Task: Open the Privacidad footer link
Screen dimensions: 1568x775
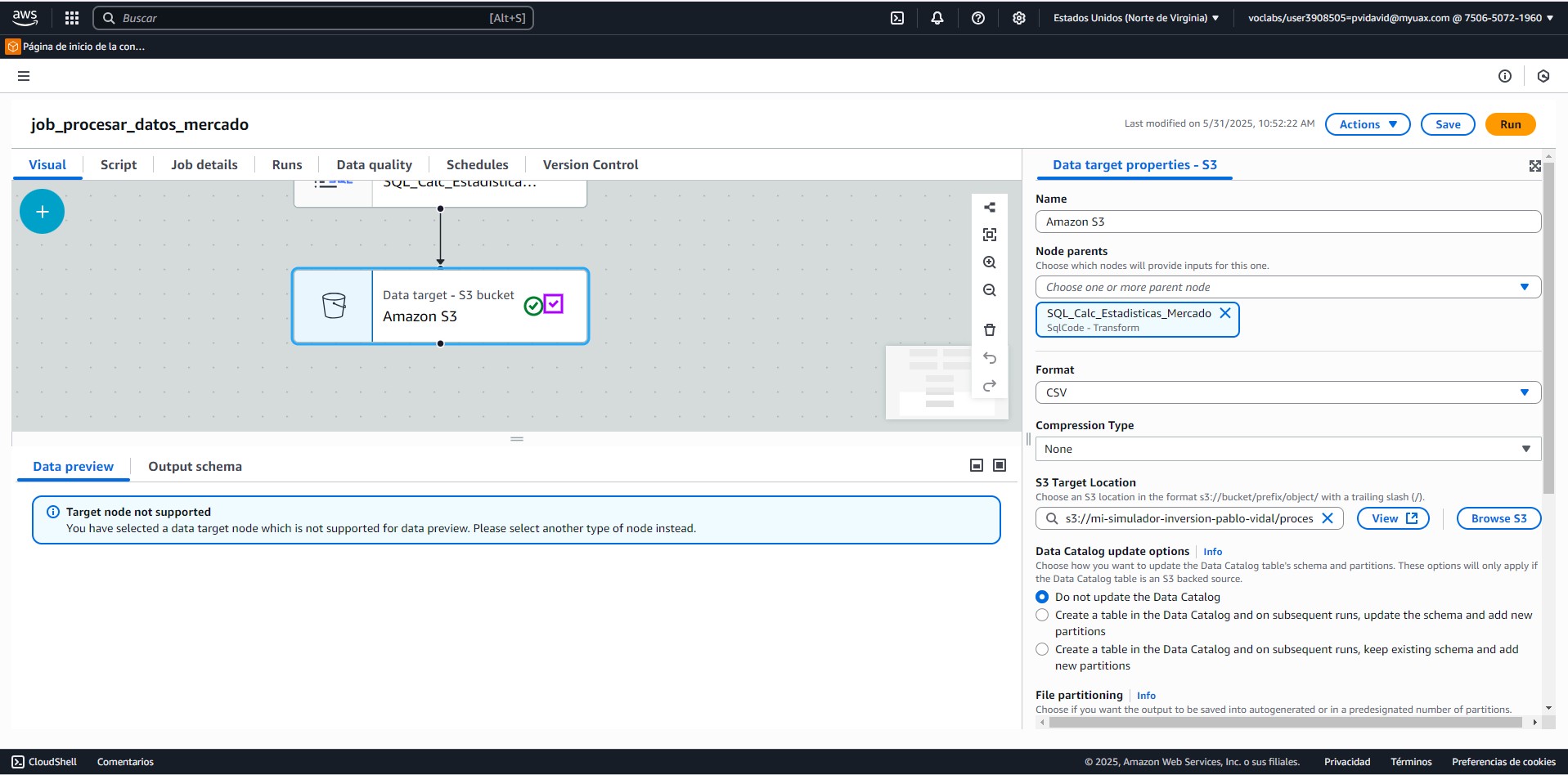Action: click(1347, 762)
